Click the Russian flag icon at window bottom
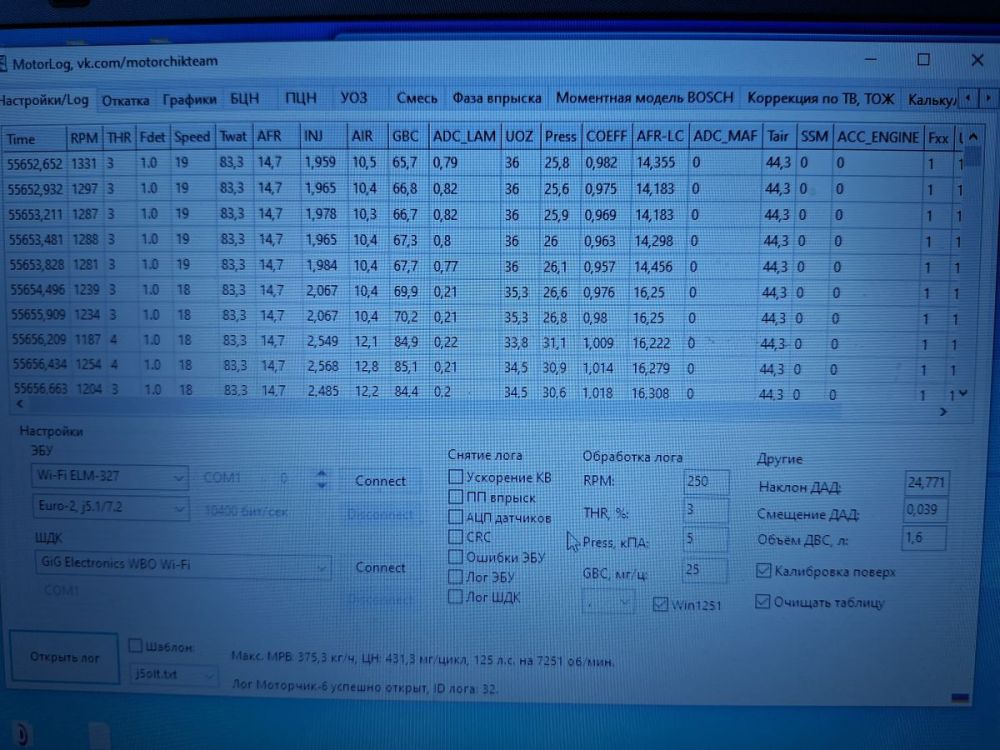Viewport: 1000px width, 750px height. [x=960, y=698]
